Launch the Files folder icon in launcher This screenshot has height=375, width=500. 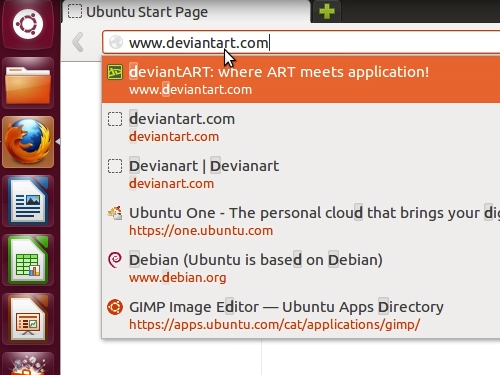click(28, 83)
